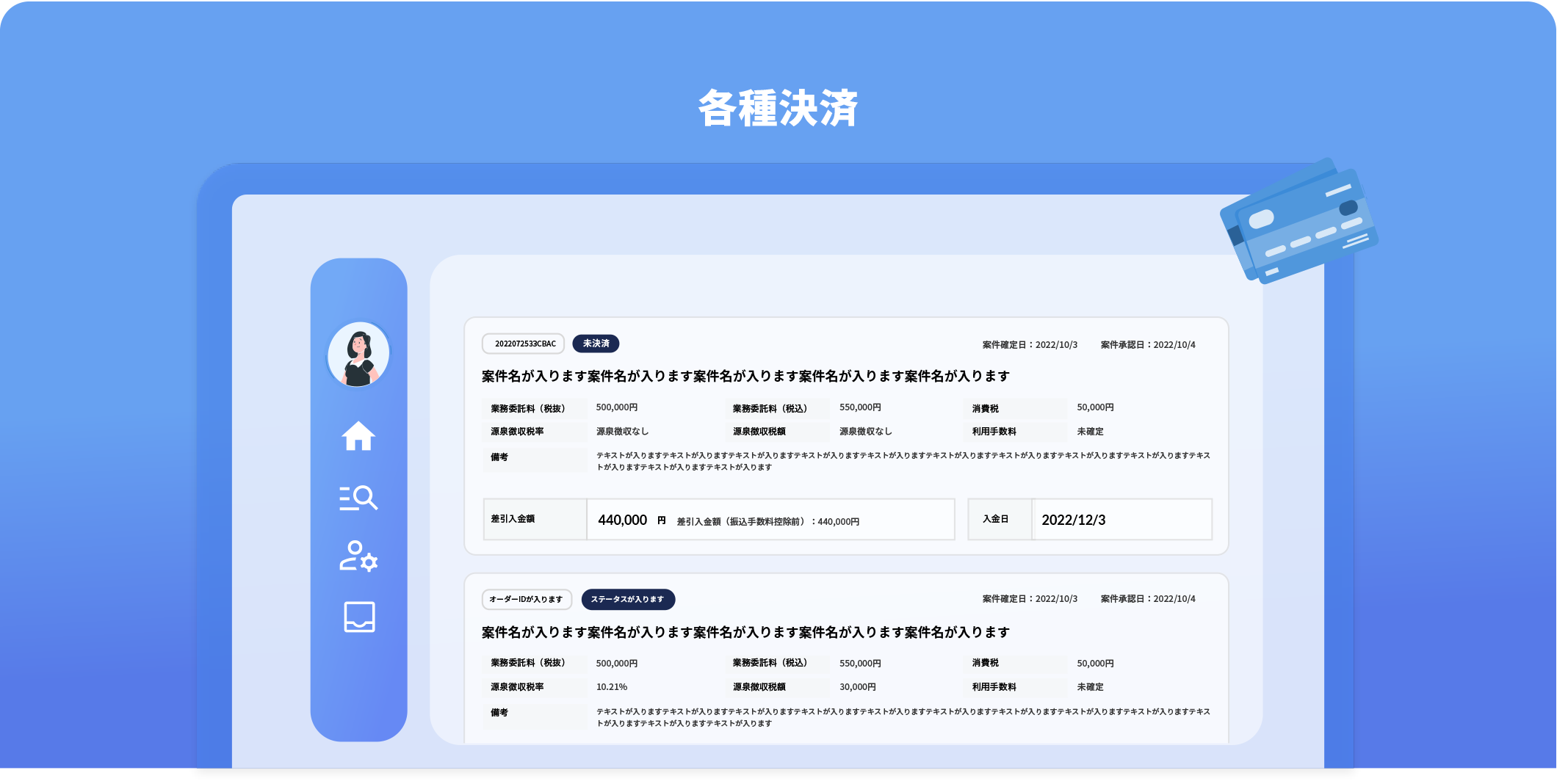1557x784 pixels.
Task: Click 案件確定日：2022/10/3 in first card
Action: tap(1030, 344)
